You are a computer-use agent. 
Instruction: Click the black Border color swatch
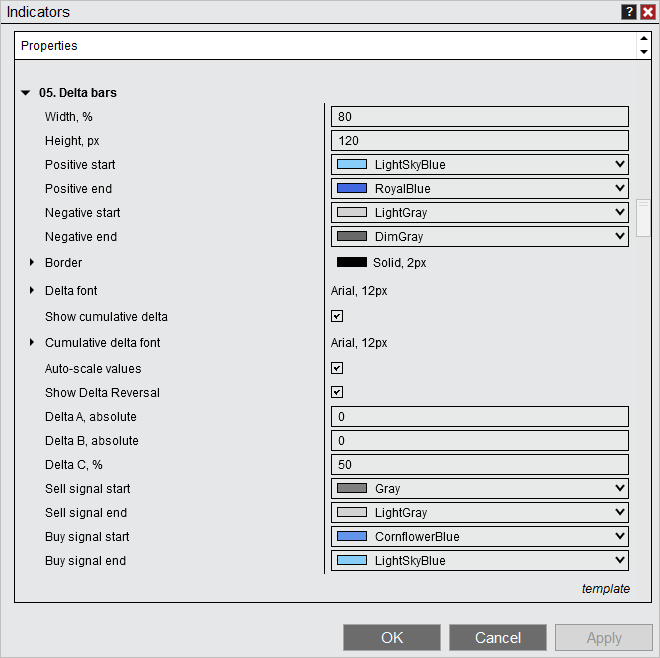click(351, 263)
